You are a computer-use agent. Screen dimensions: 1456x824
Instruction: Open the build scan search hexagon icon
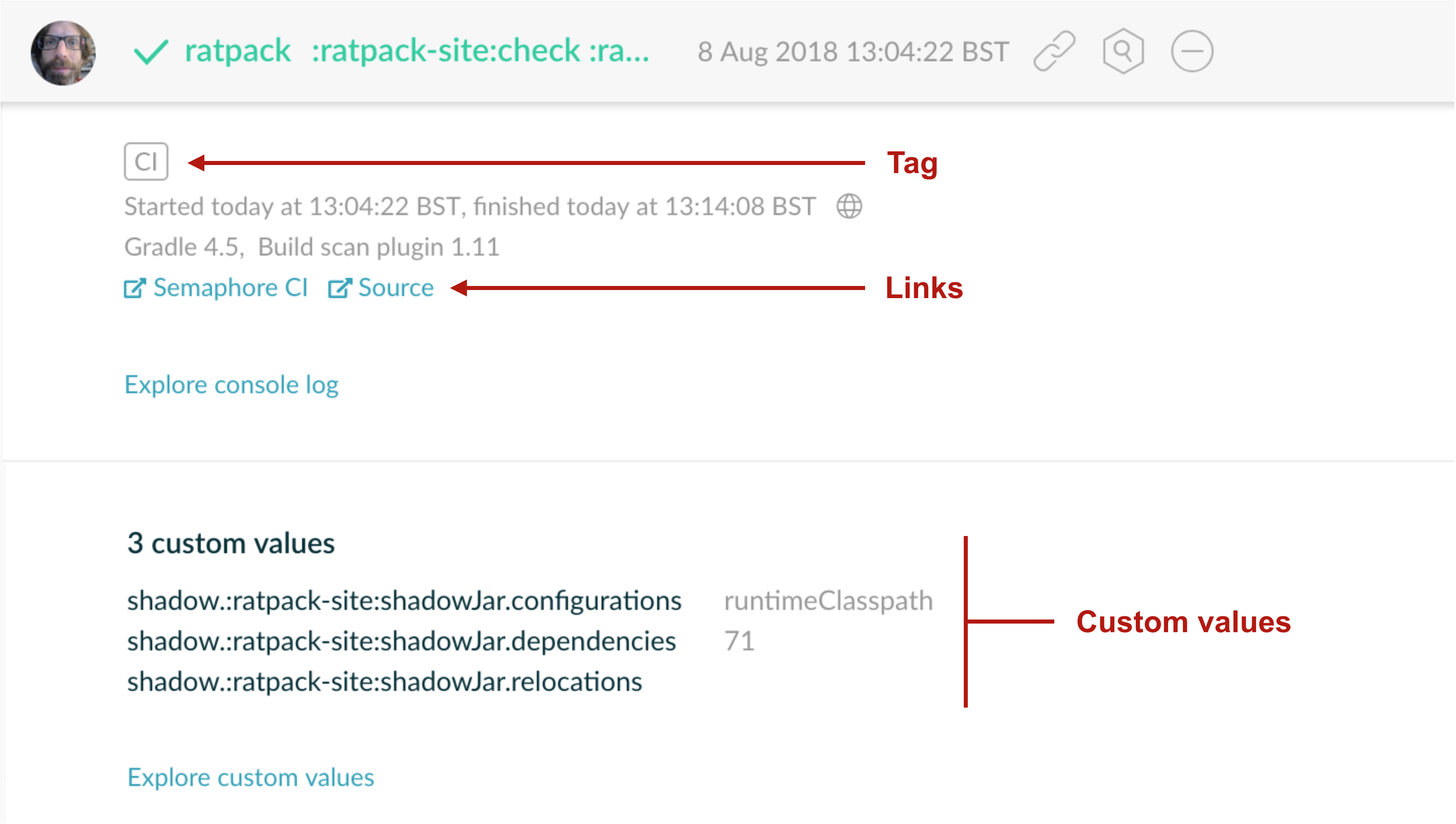click(1123, 52)
